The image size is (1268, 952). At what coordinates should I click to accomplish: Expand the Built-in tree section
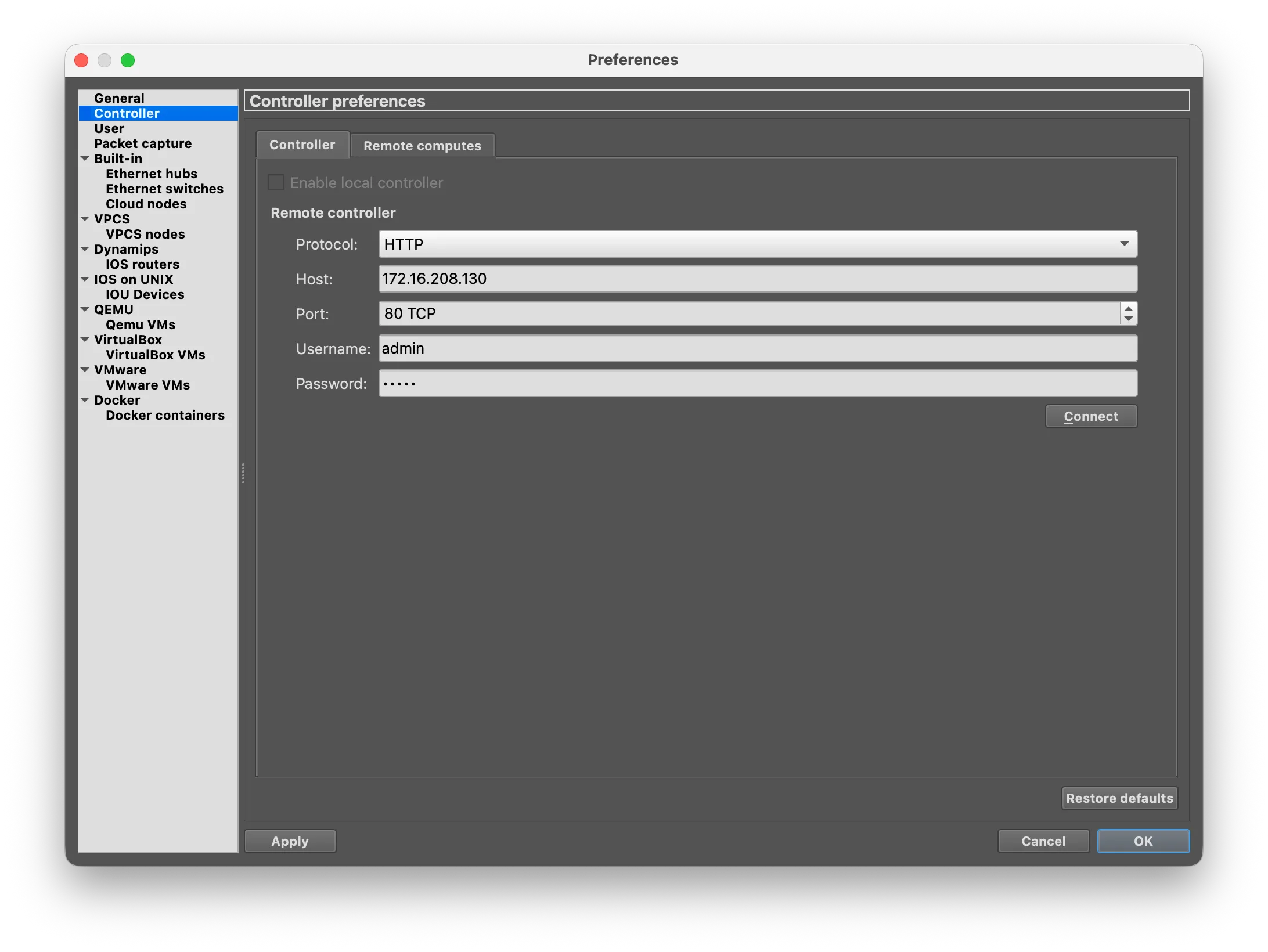[85, 158]
